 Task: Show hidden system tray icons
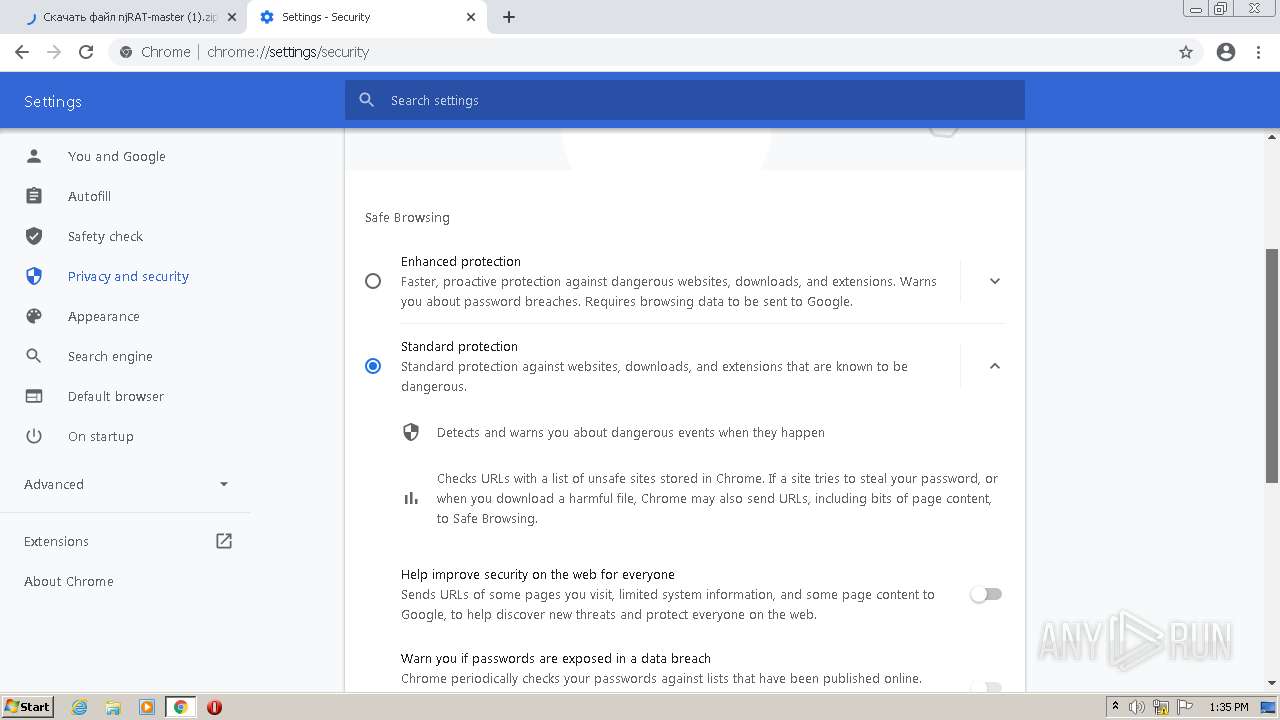1115,707
